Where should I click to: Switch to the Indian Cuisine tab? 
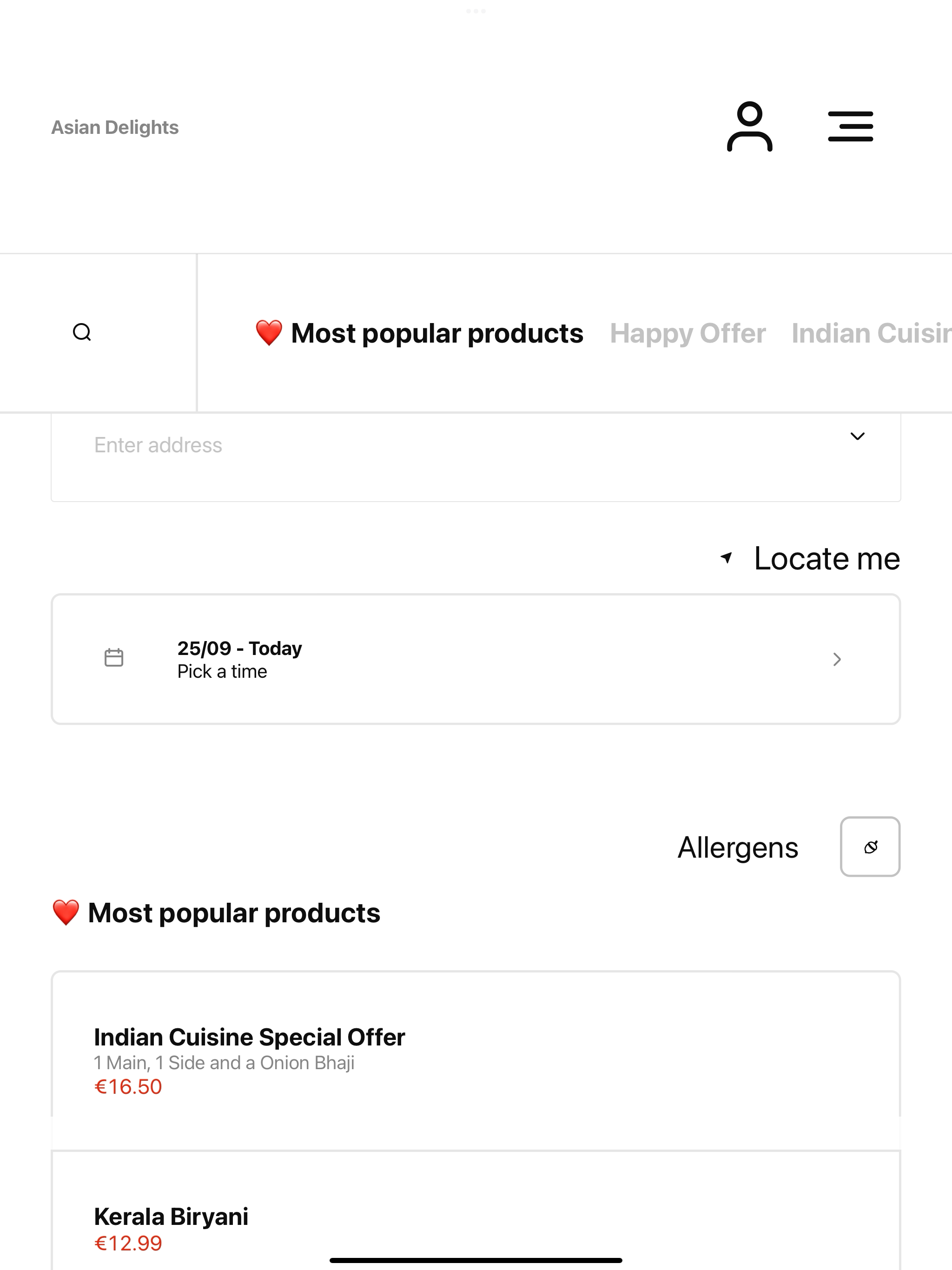coord(871,333)
